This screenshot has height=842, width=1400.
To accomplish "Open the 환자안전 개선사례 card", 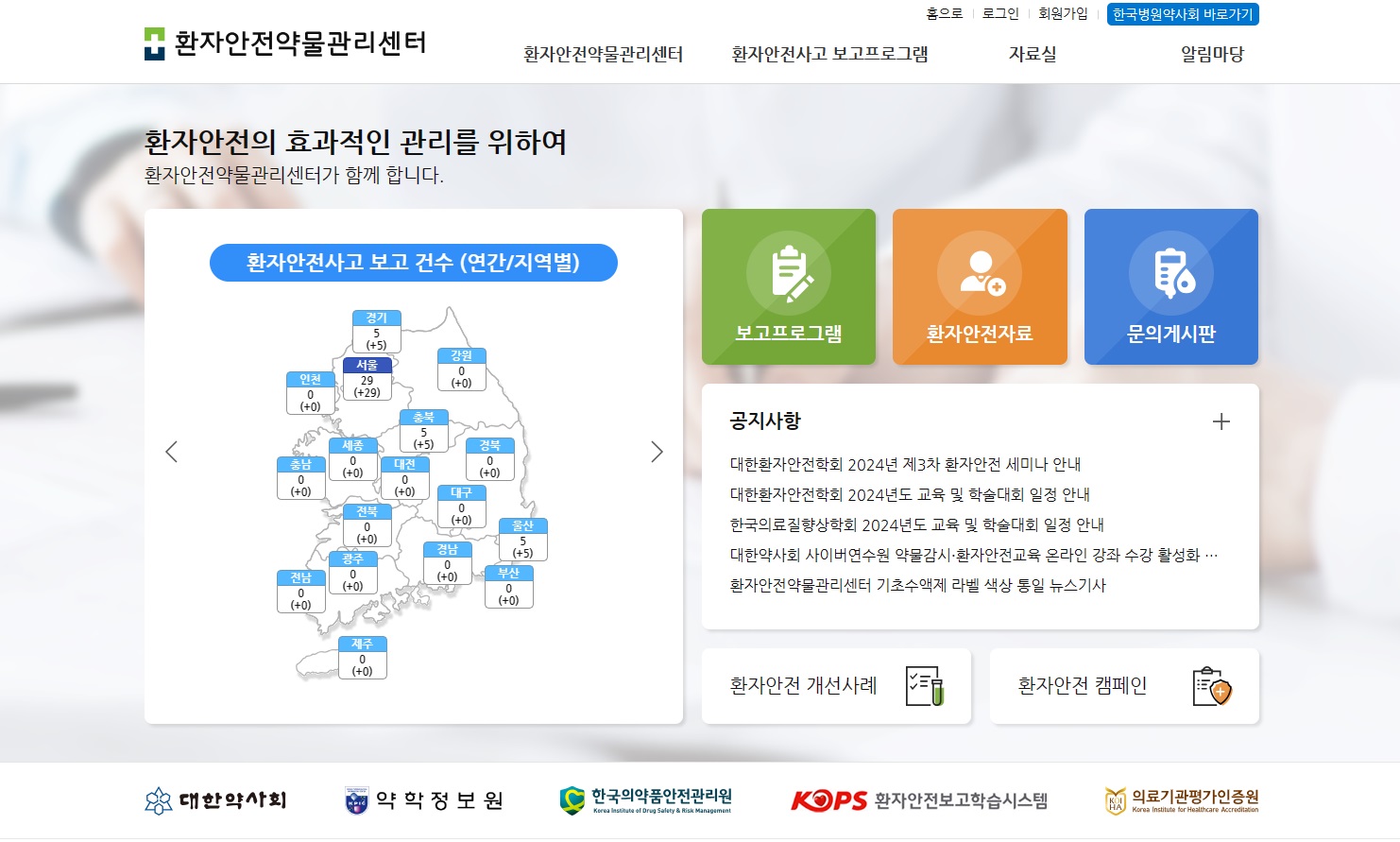I will pyautogui.click(x=836, y=686).
